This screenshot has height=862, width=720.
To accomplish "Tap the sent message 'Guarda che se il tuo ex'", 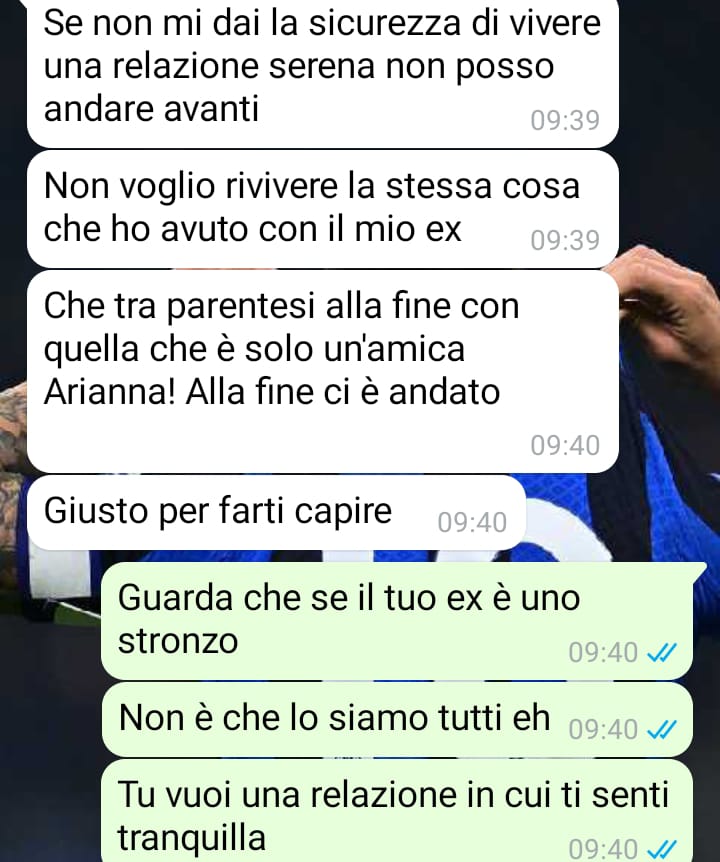I will [x=397, y=621].
